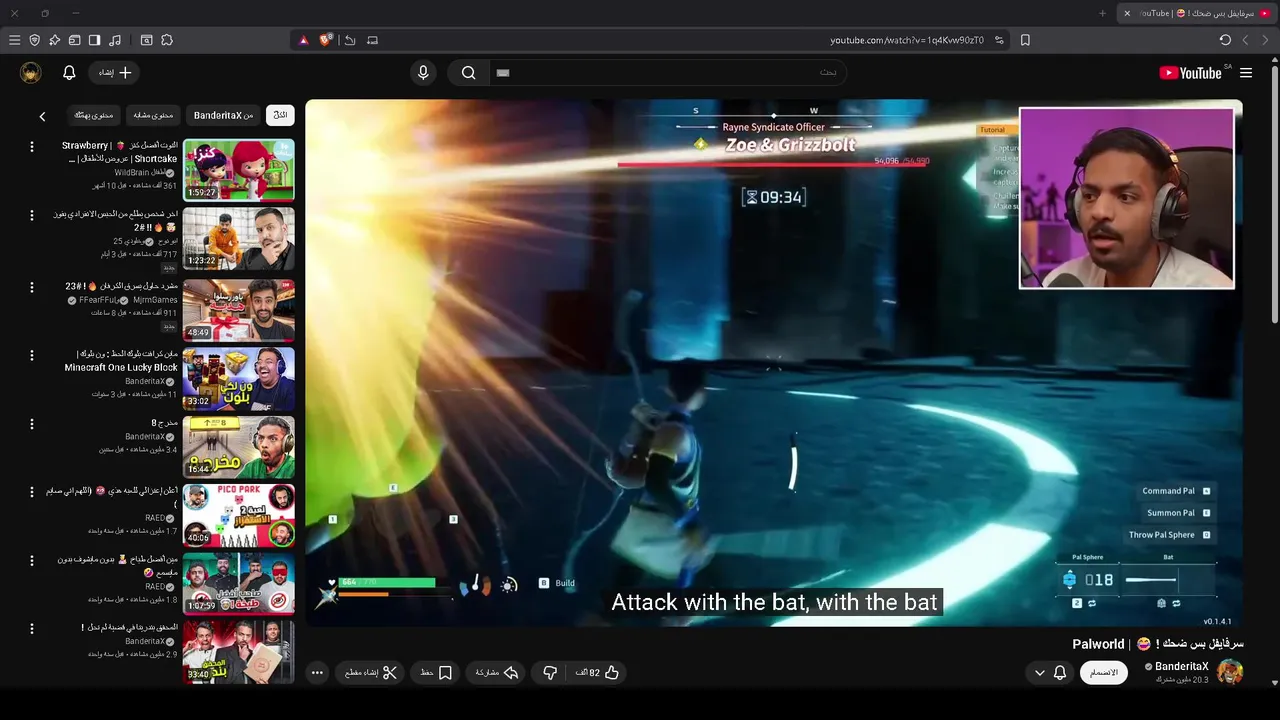1280x720 pixels.
Task: Open the Brave Wallet icon
Action: point(74,40)
